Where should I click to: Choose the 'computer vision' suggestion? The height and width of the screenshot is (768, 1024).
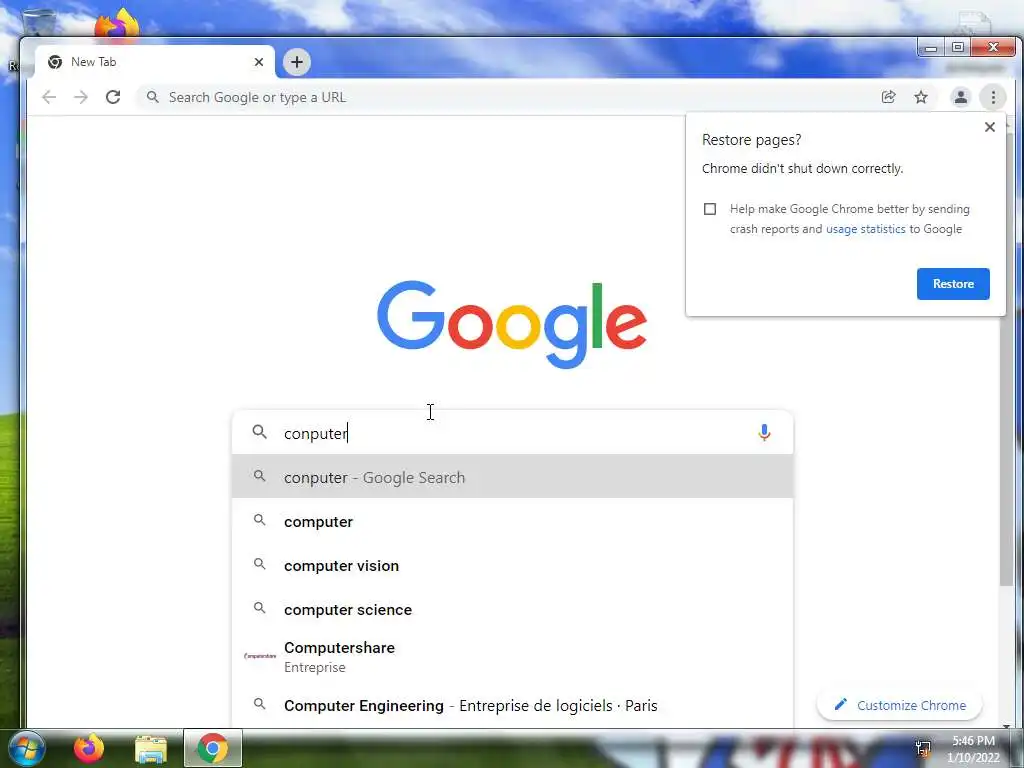pyautogui.click(x=513, y=566)
